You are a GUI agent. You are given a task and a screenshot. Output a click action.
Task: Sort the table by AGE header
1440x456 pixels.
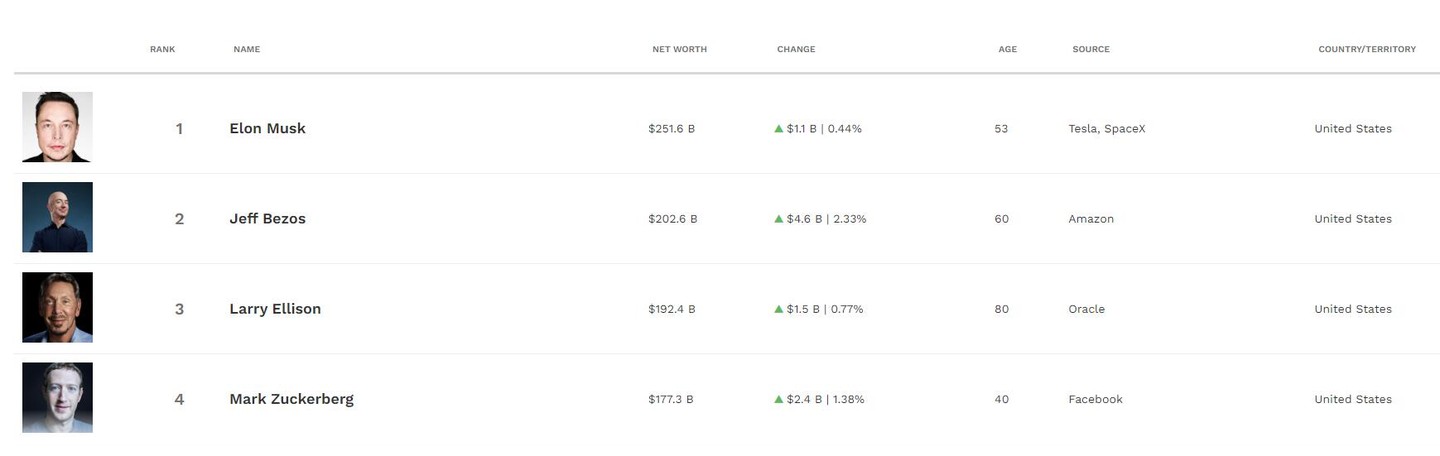[x=1007, y=49]
